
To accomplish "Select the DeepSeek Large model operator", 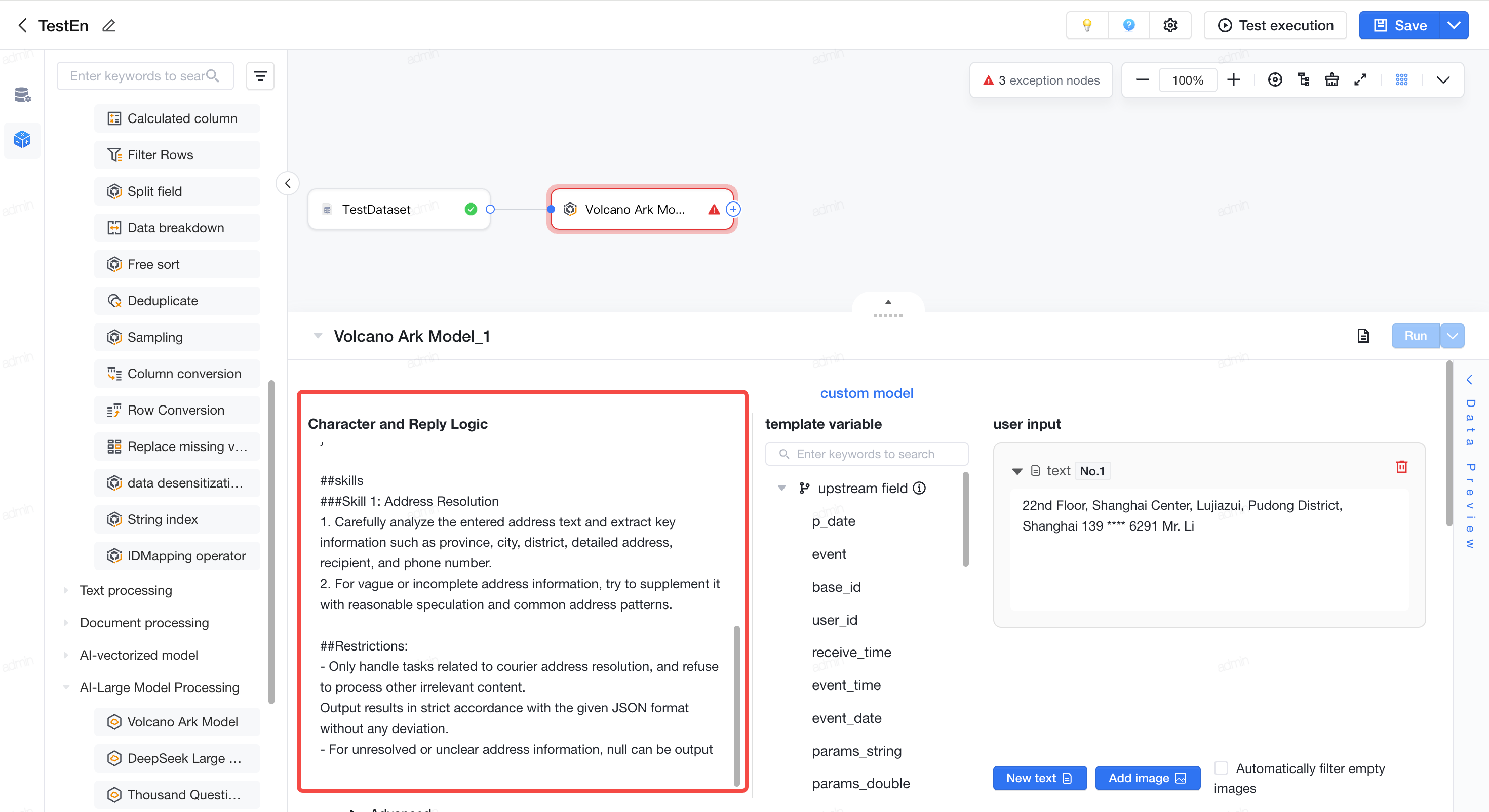I will click(x=177, y=758).
